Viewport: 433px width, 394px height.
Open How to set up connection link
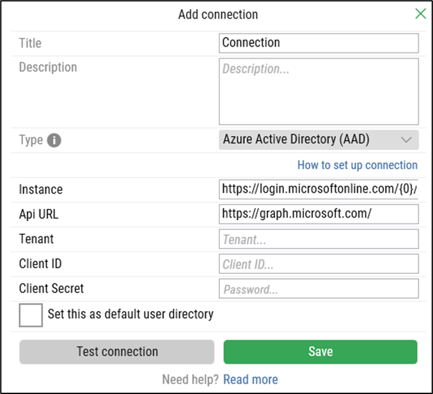point(357,165)
